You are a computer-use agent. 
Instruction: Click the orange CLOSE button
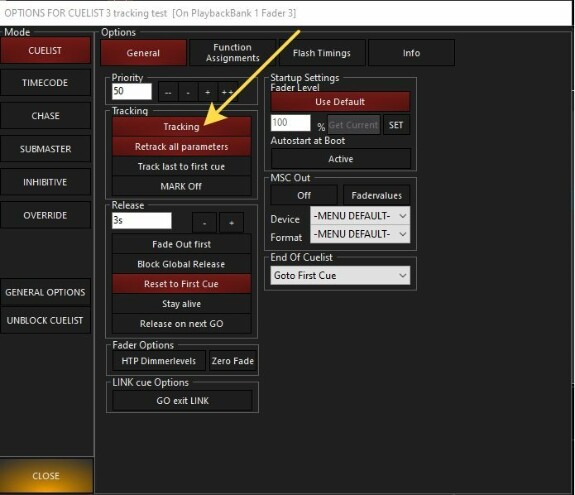tap(46, 476)
